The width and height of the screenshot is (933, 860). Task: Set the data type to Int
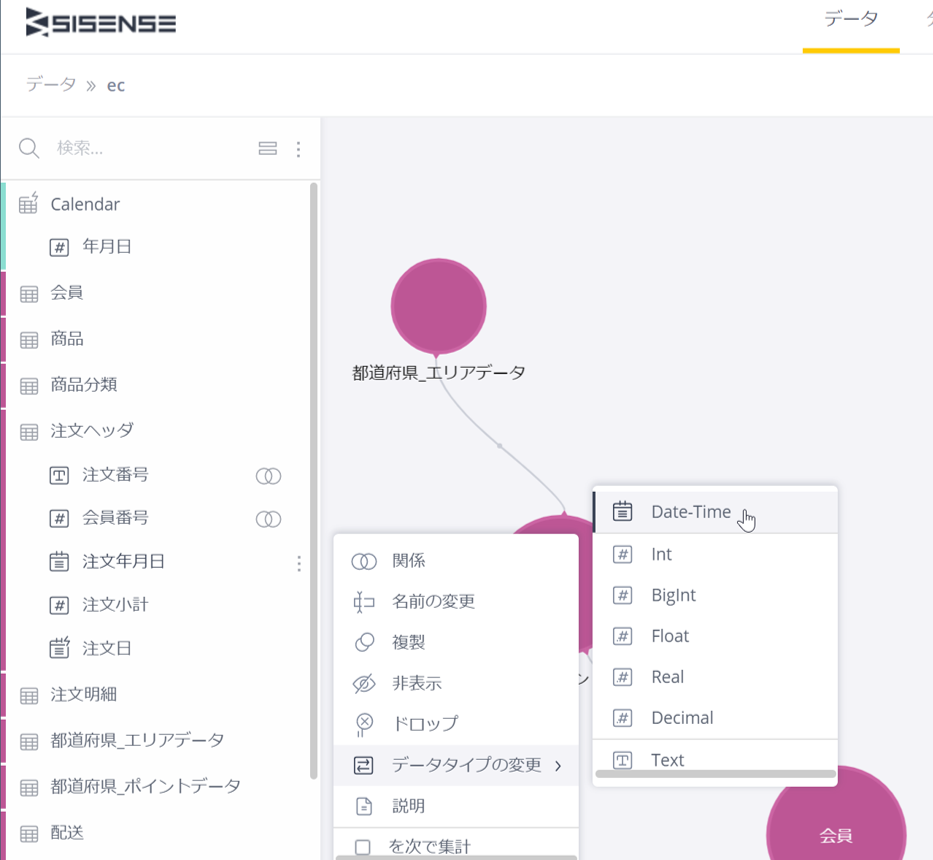coord(716,554)
